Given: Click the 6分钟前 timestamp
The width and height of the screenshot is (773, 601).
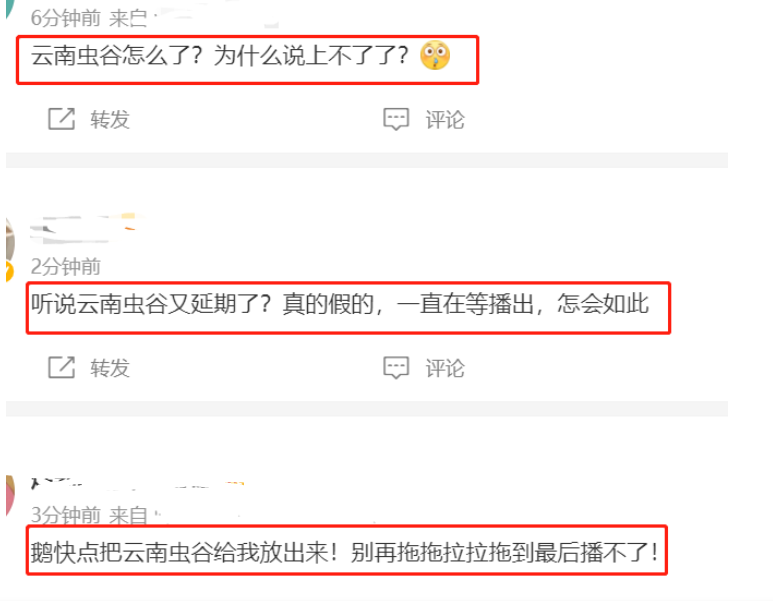Looking at the screenshot, I should (x=66, y=18).
